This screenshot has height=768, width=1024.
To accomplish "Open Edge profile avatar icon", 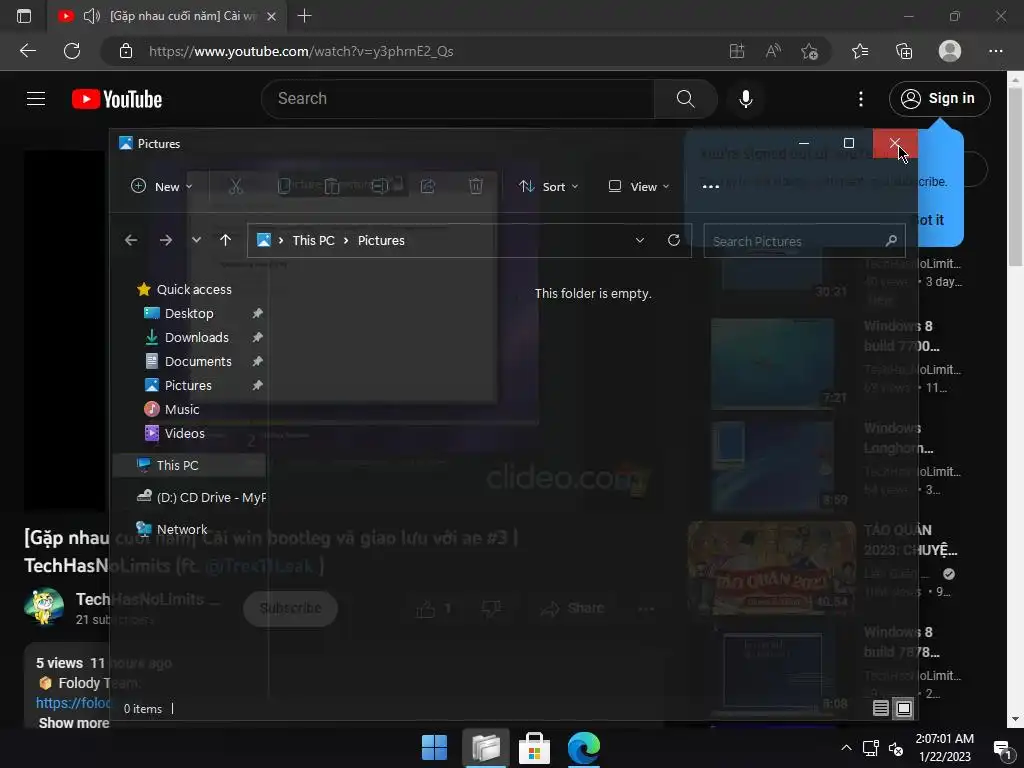I will pyautogui.click(x=950, y=51).
